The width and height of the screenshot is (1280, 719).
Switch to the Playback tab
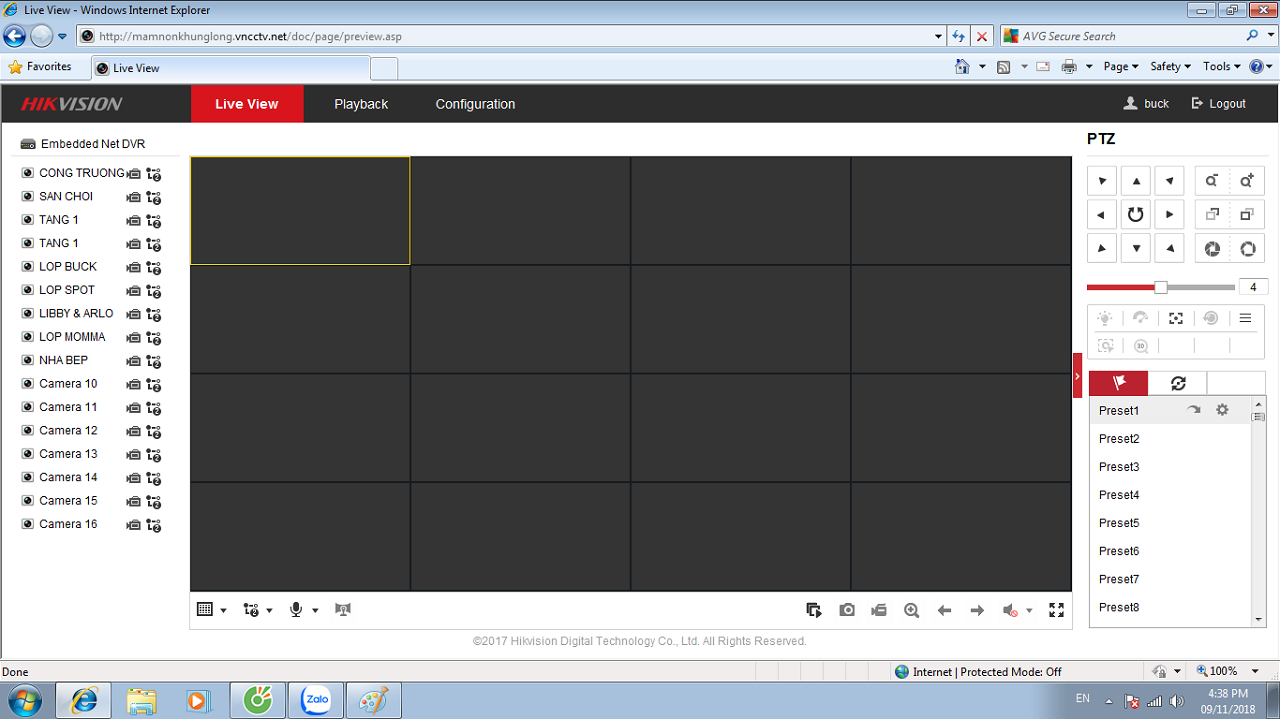(x=361, y=104)
